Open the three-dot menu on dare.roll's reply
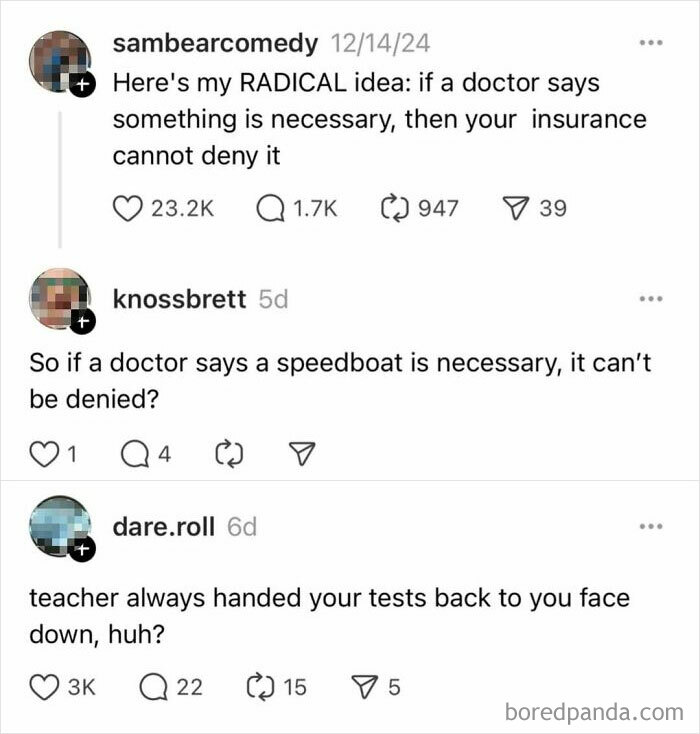 click(x=652, y=527)
